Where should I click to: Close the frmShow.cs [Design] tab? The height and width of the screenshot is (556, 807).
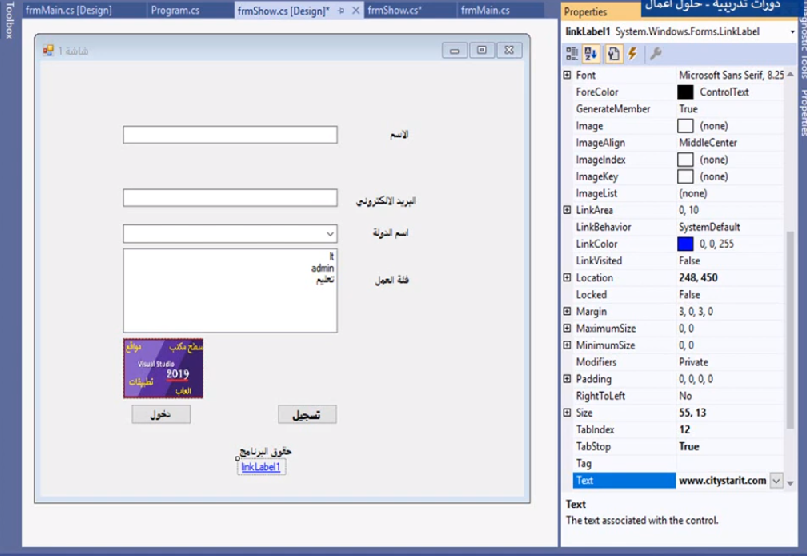[x=356, y=10]
